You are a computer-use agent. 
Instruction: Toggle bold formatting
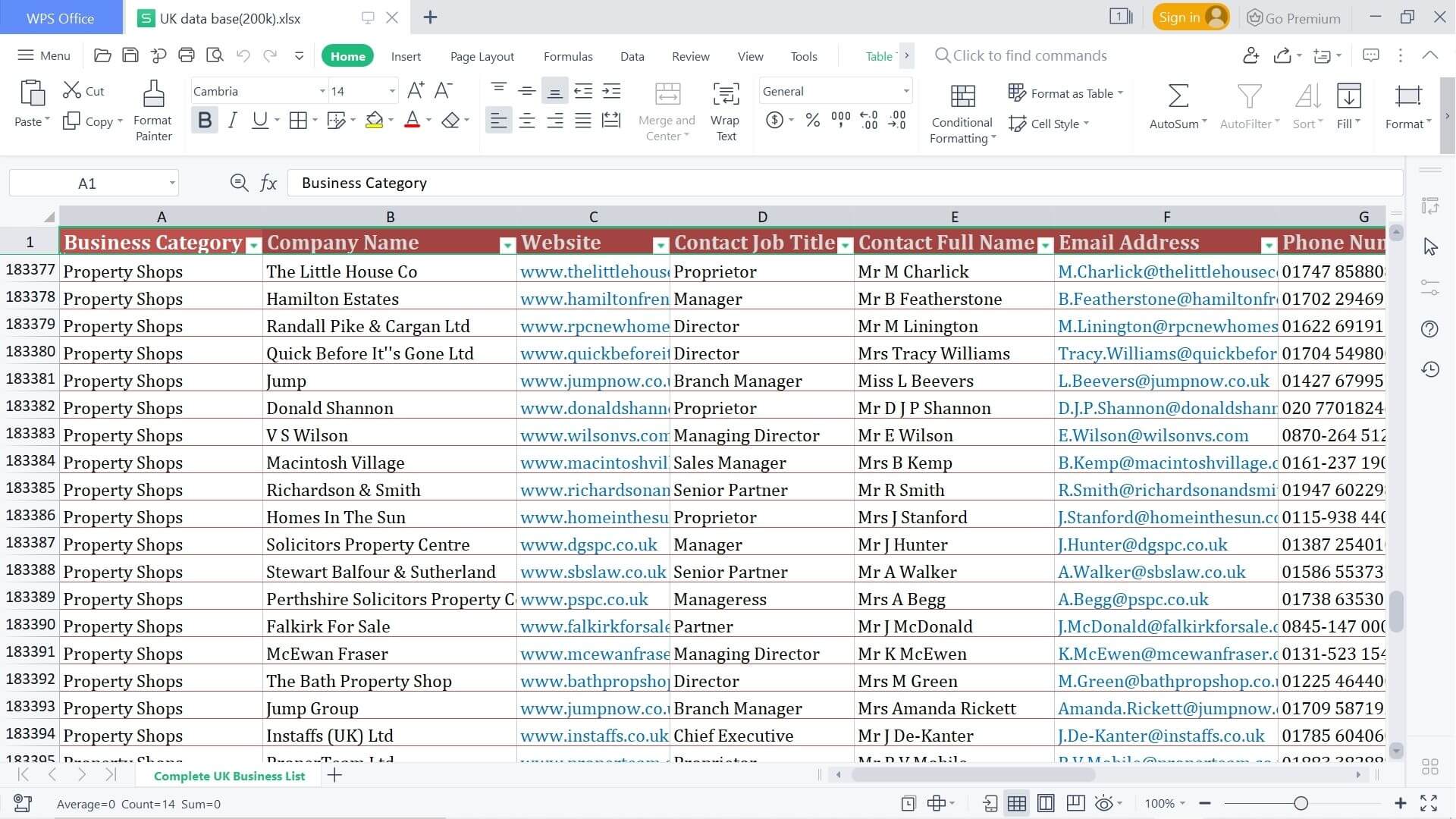coord(203,119)
